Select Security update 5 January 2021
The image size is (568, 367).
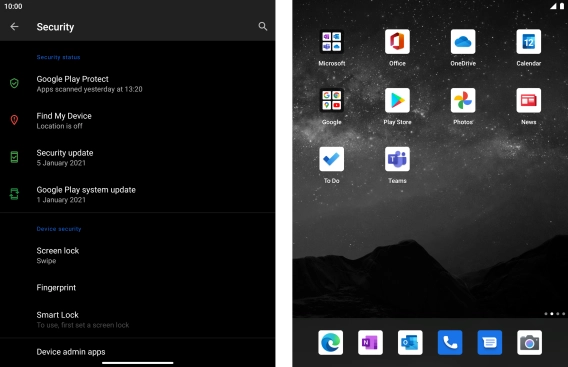138,158
